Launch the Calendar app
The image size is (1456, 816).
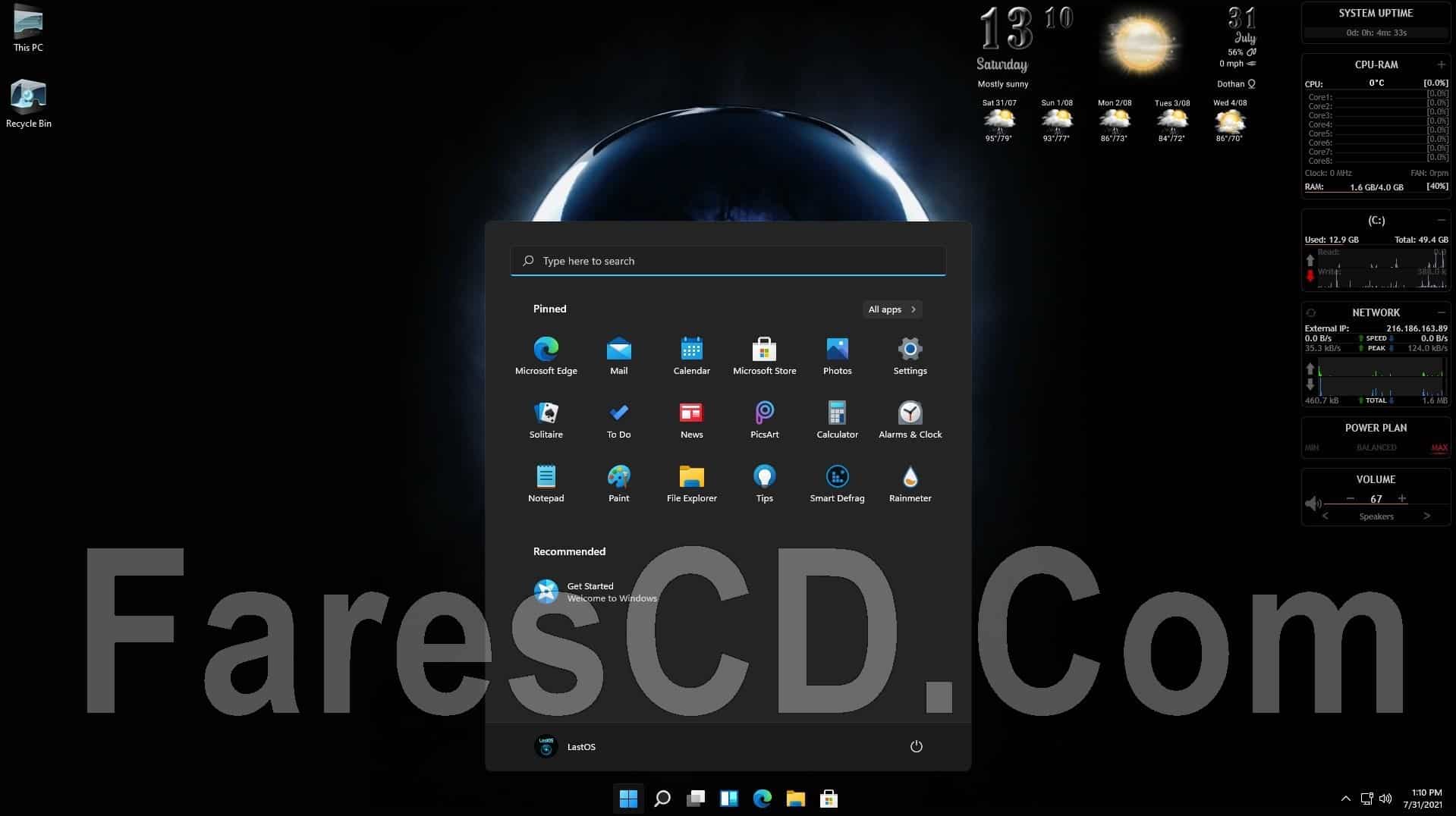(x=691, y=356)
